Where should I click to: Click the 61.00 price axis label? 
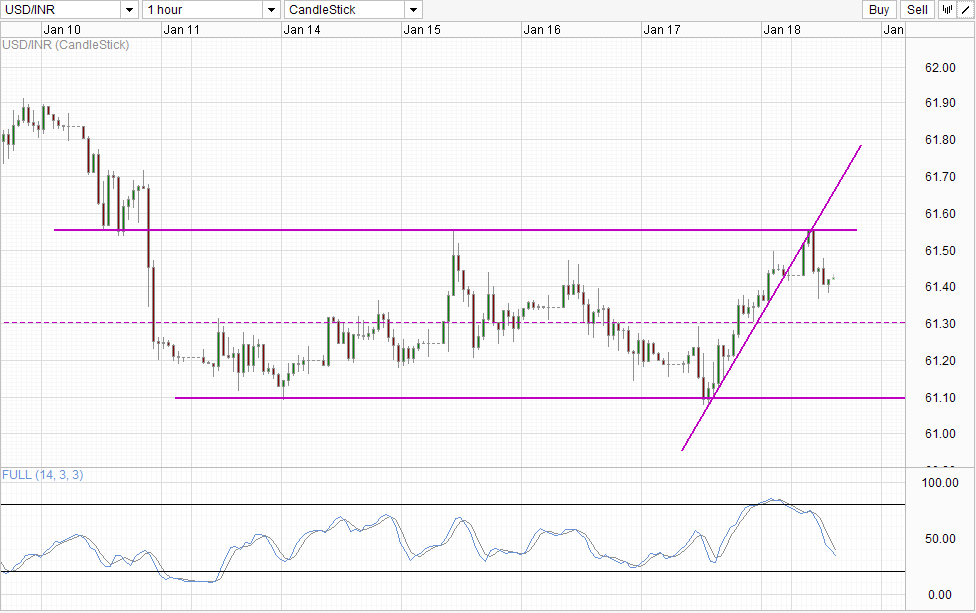tap(940, 434)
